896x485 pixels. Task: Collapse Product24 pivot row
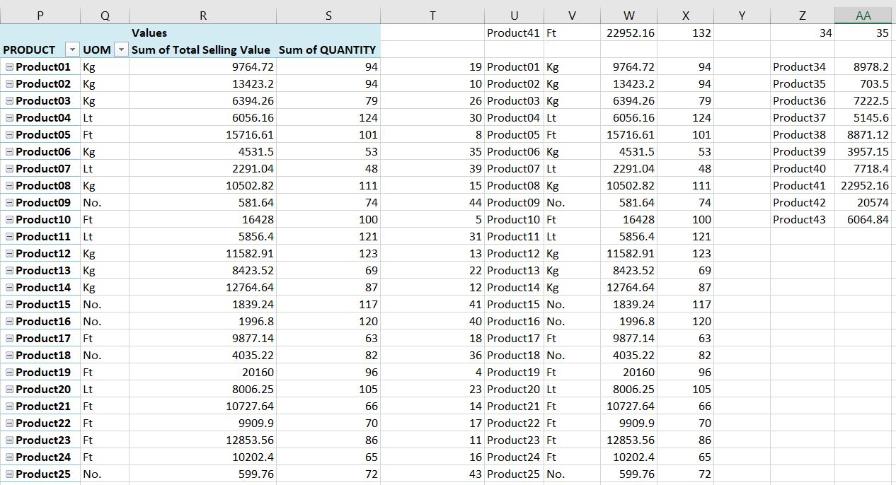[9, 457]
